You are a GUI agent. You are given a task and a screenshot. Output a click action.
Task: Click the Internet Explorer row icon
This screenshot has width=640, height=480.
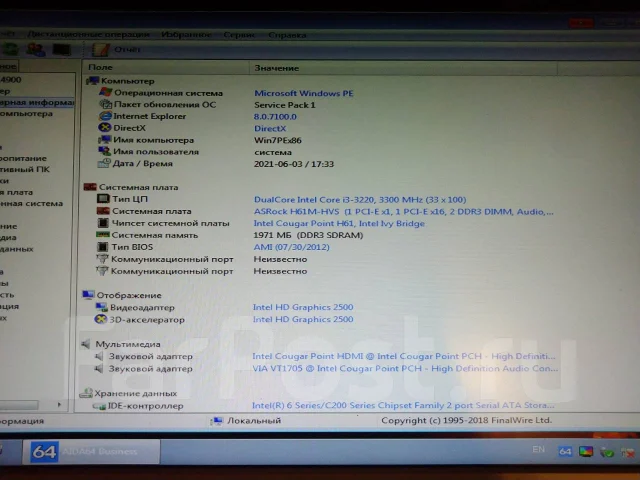pos(105,116)
